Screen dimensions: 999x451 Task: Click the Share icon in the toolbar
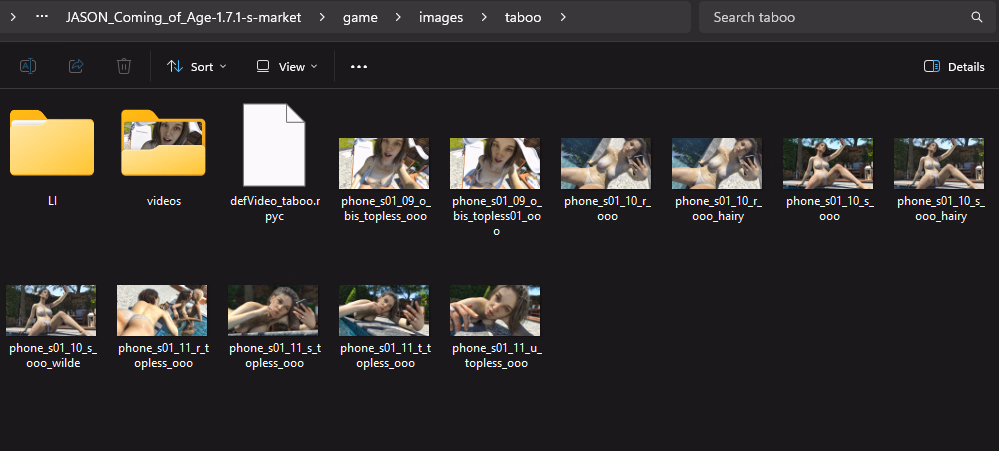click(x=76, y=66)
